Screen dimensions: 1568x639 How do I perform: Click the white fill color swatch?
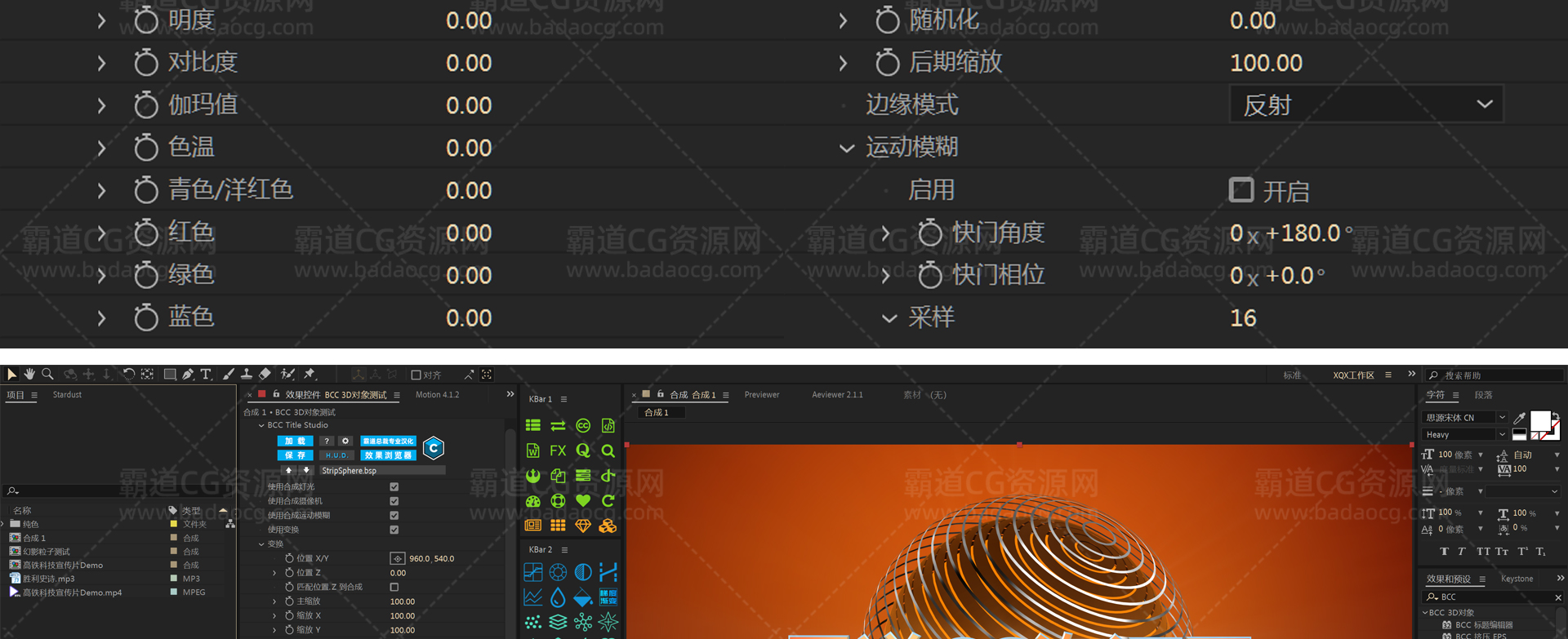tap(1539, 420)
